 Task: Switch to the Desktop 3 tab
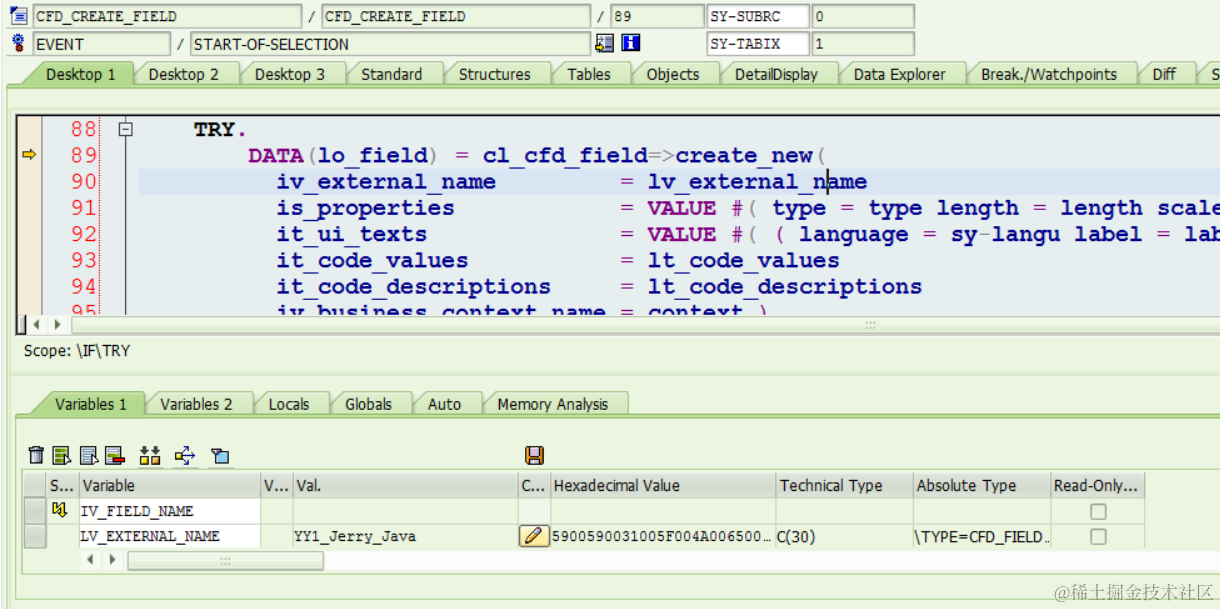(290, 74)
